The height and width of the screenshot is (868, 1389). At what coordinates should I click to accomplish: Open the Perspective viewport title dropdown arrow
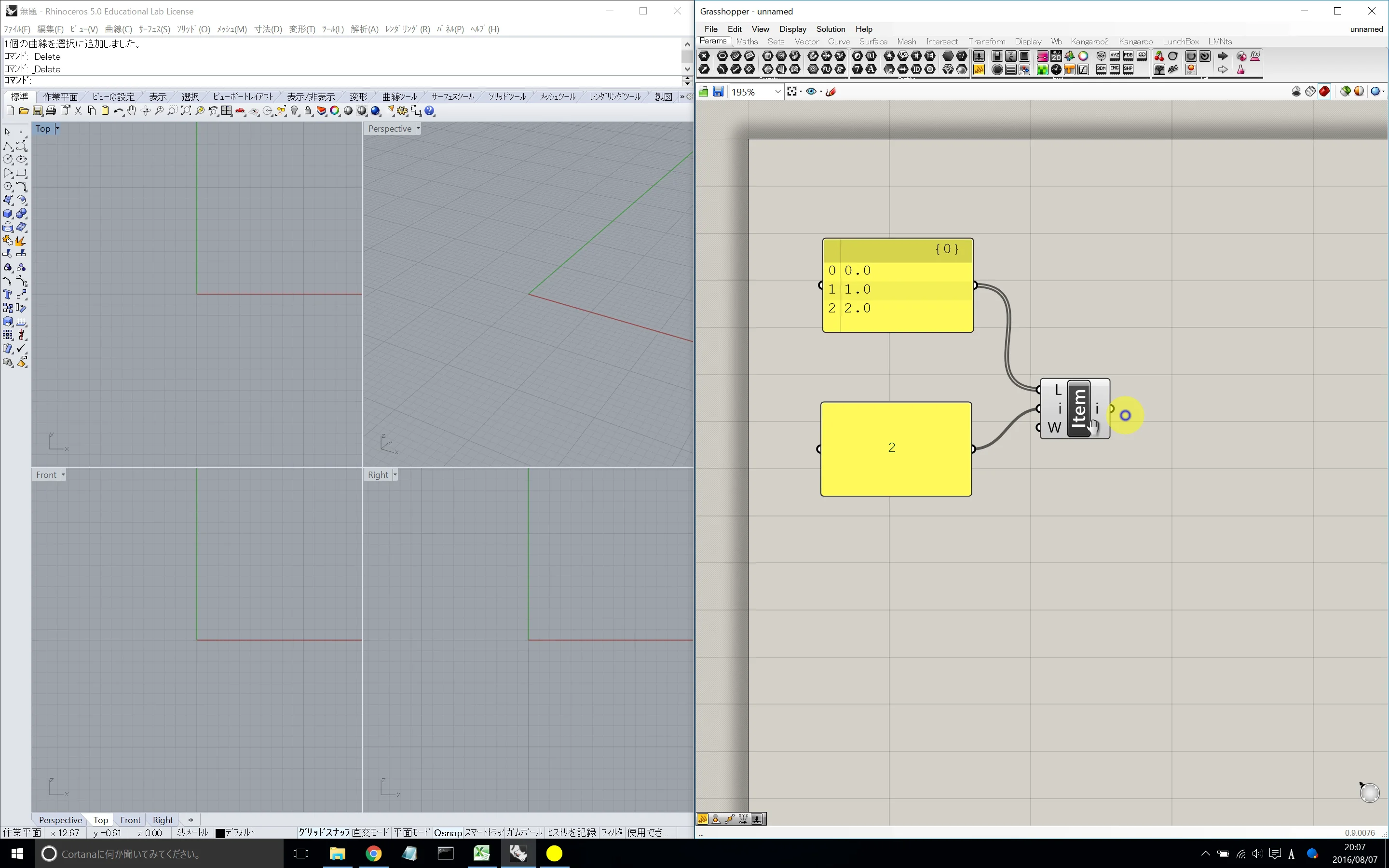(x=418, y=129)
